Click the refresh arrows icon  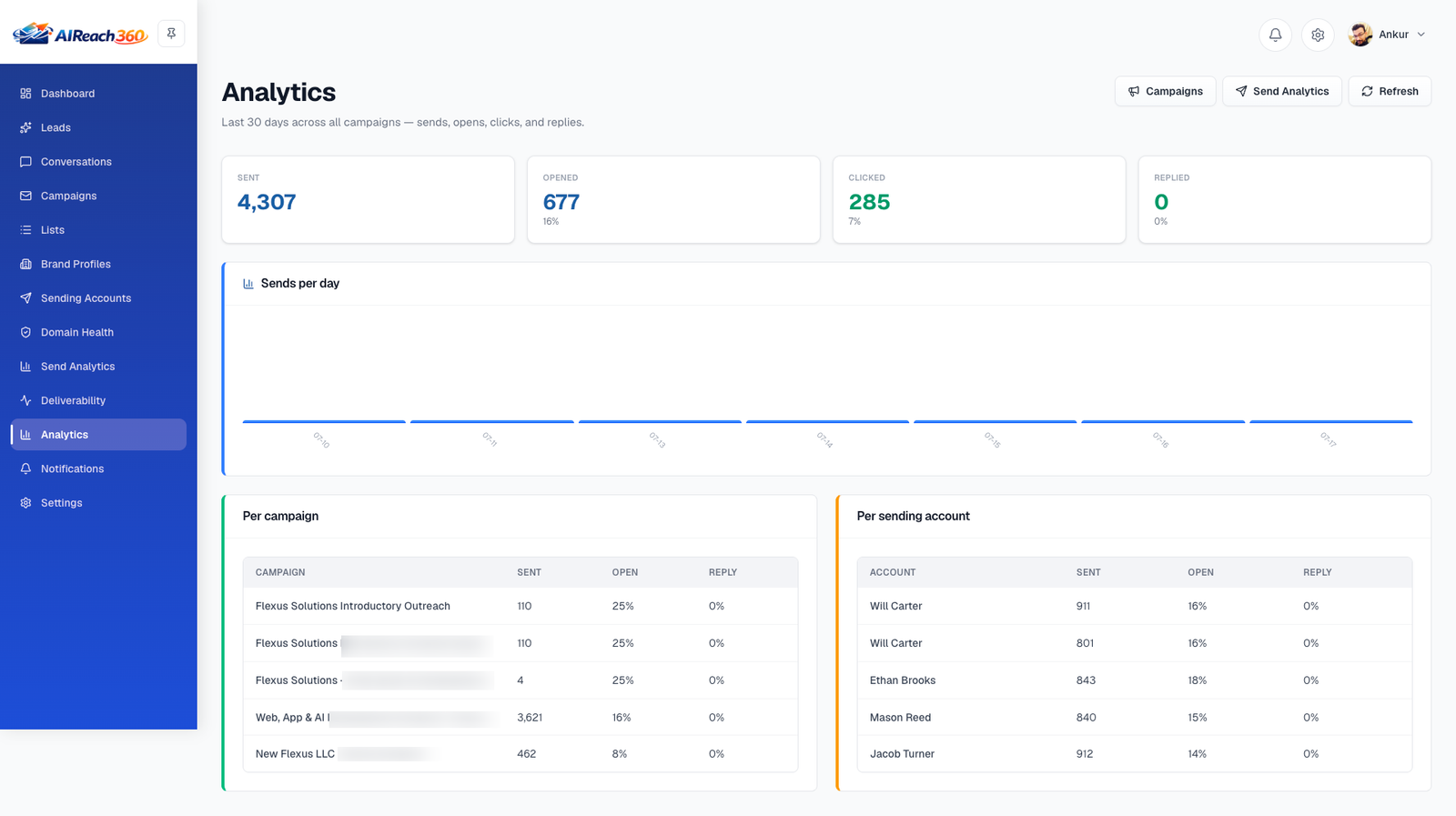tap(1367, 91)
